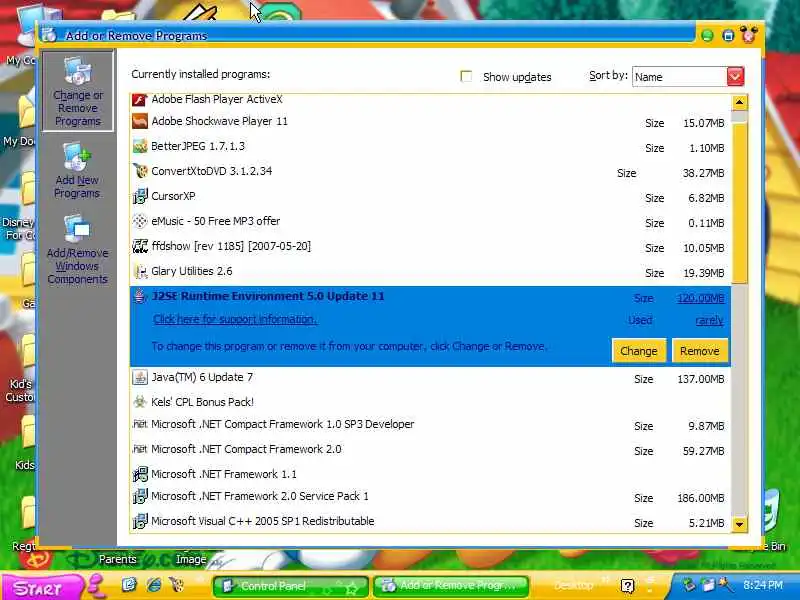Click the help question mark tray icon

[628, 585]
